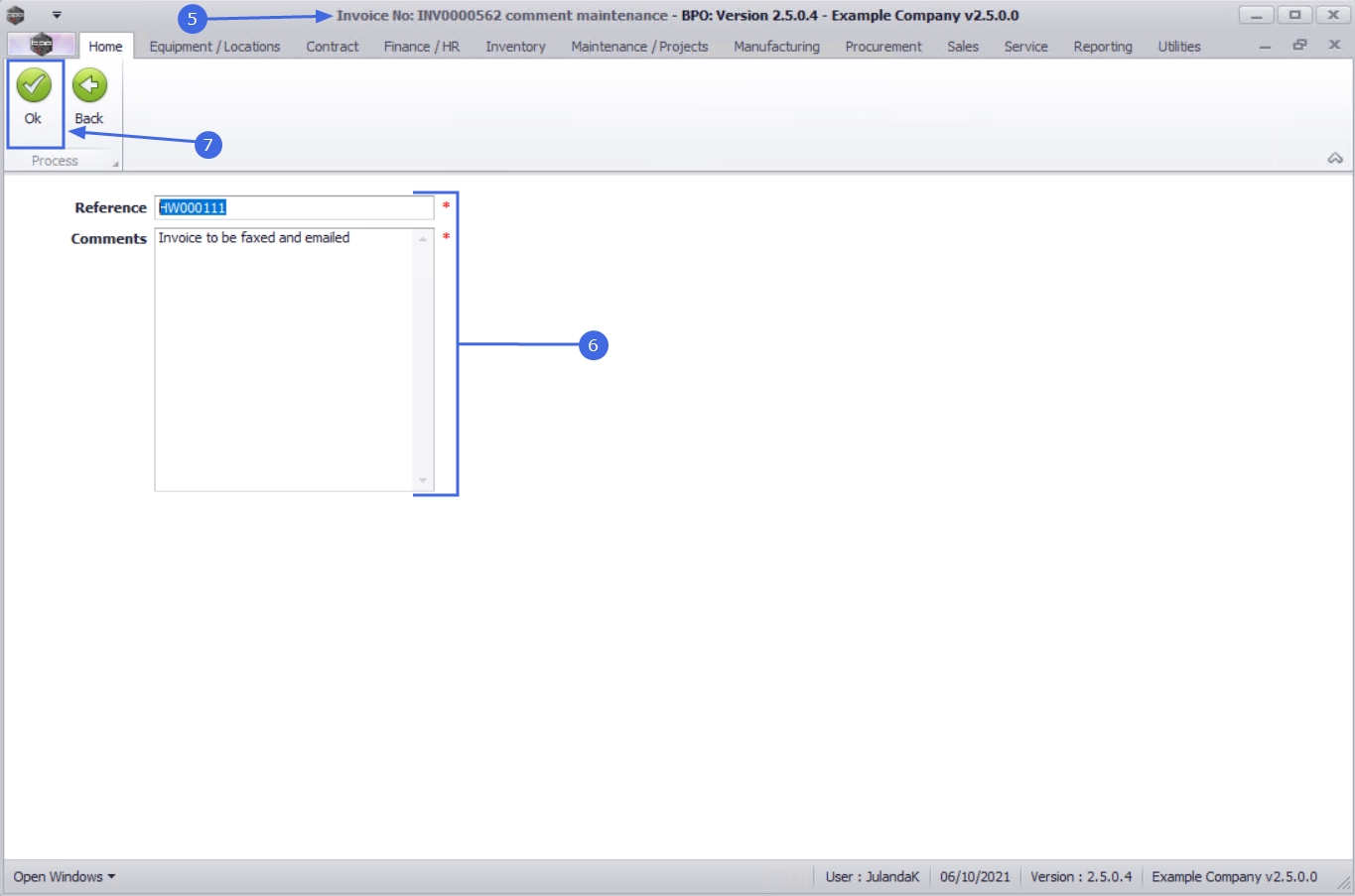The image size is (1355, 896).
Task: Click into the Reference input field
Action: tap(294, 207)
